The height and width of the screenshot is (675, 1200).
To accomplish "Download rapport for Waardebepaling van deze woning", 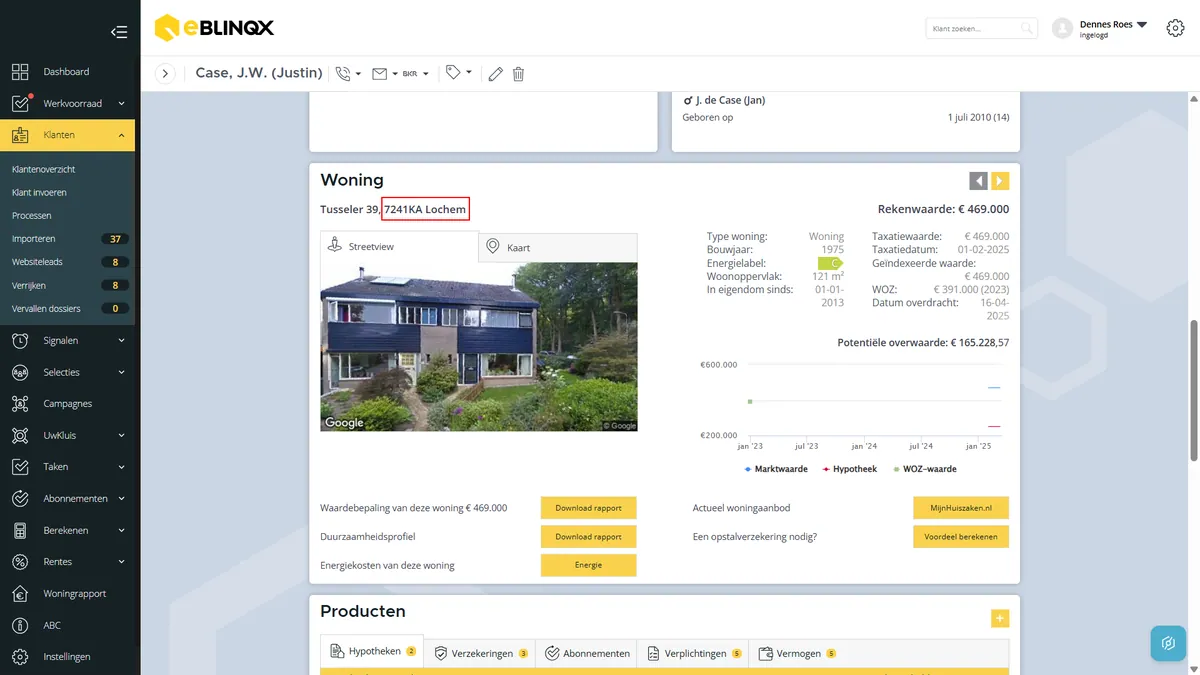I will coord(589,508).
